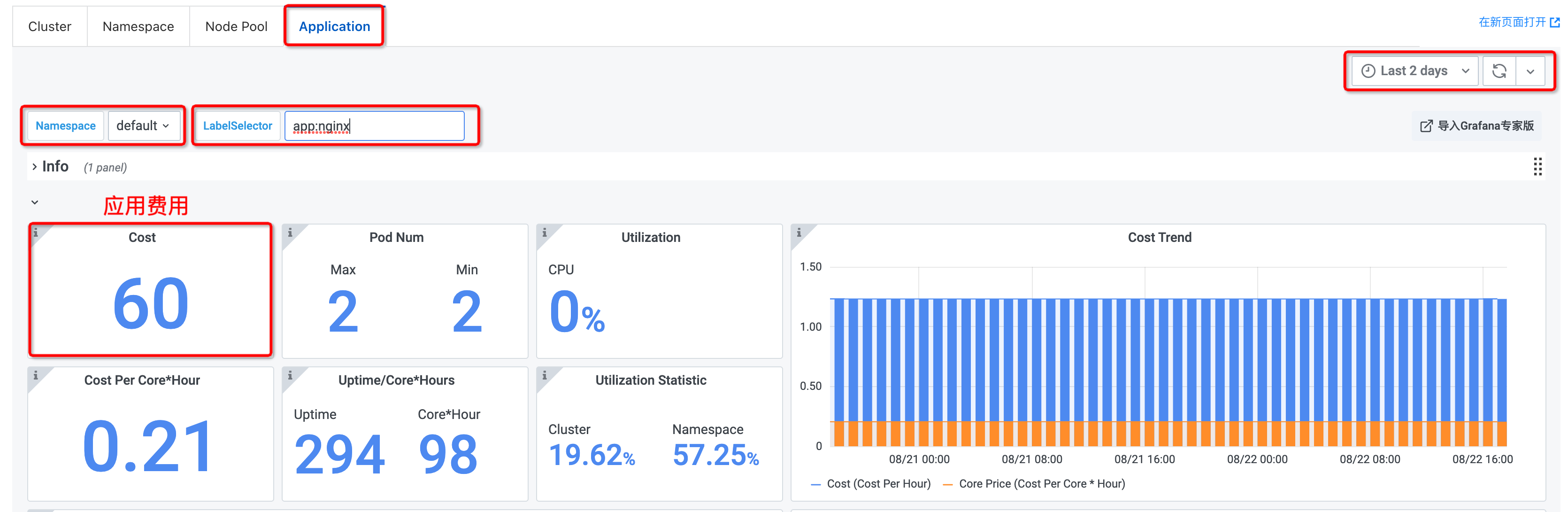This screenshot has height=512, width=1568.
Task: Collapse the 应用费用 section chevron
Action: click(35, 202)
